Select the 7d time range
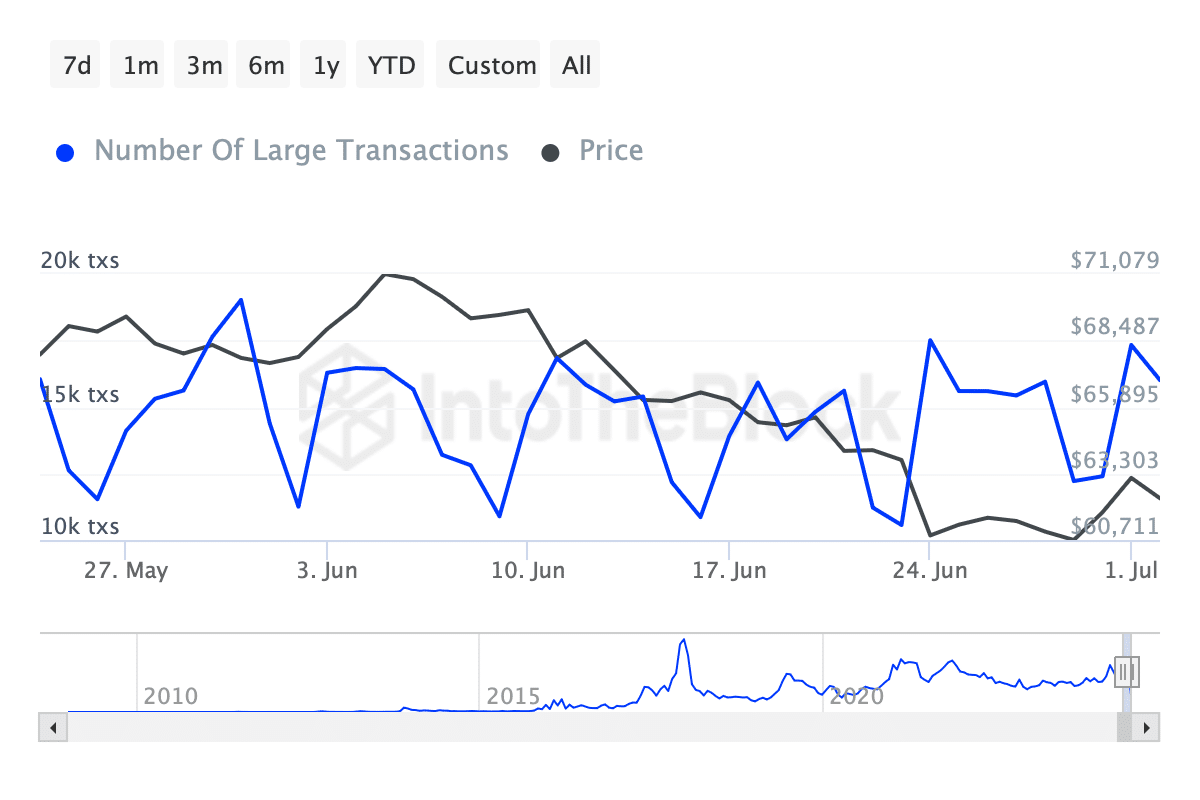This screenshot has height=800, width=1200. tap(76, 66)
